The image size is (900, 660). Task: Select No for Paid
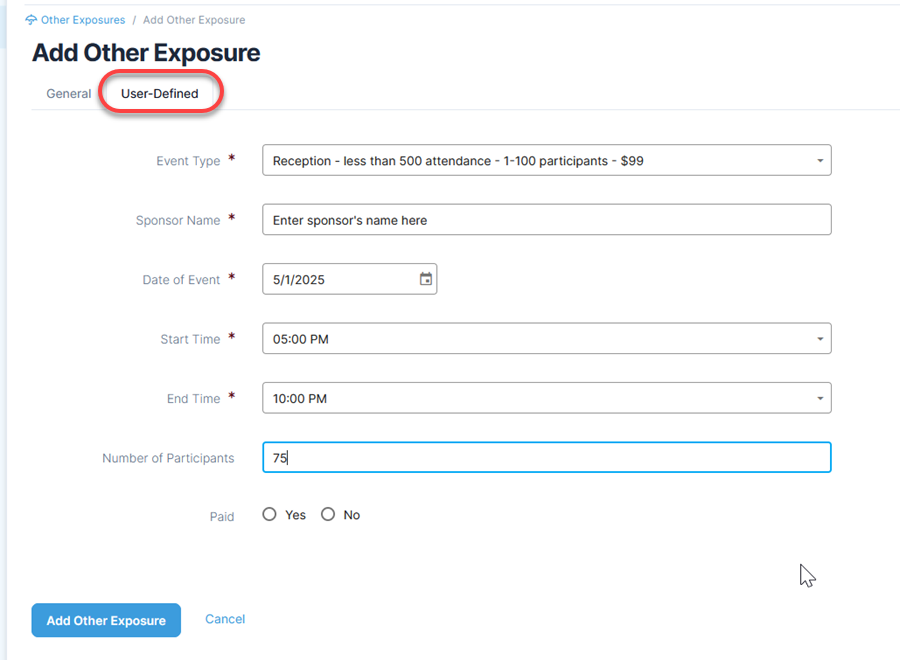(328, 514)
